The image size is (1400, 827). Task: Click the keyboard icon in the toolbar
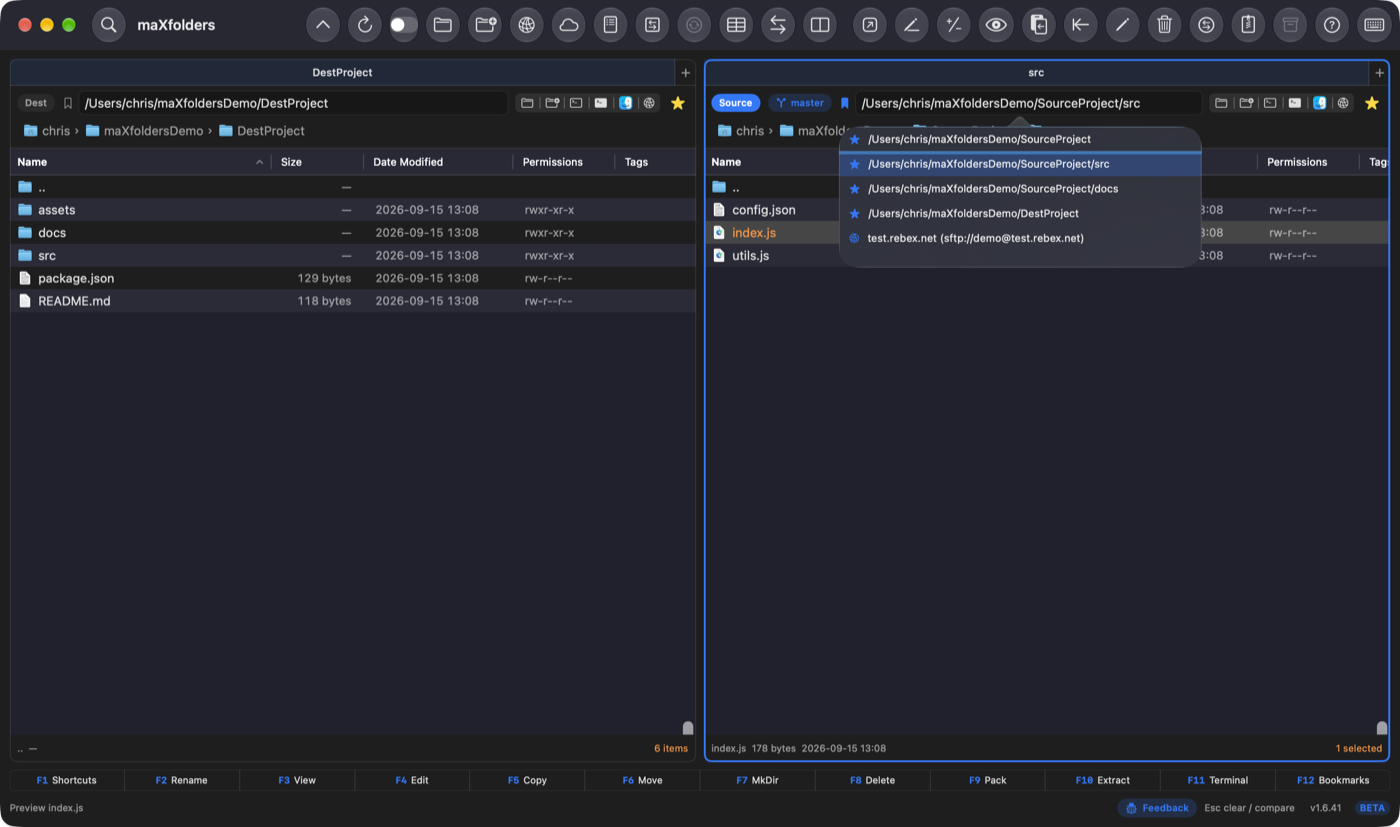[1374, 25]
